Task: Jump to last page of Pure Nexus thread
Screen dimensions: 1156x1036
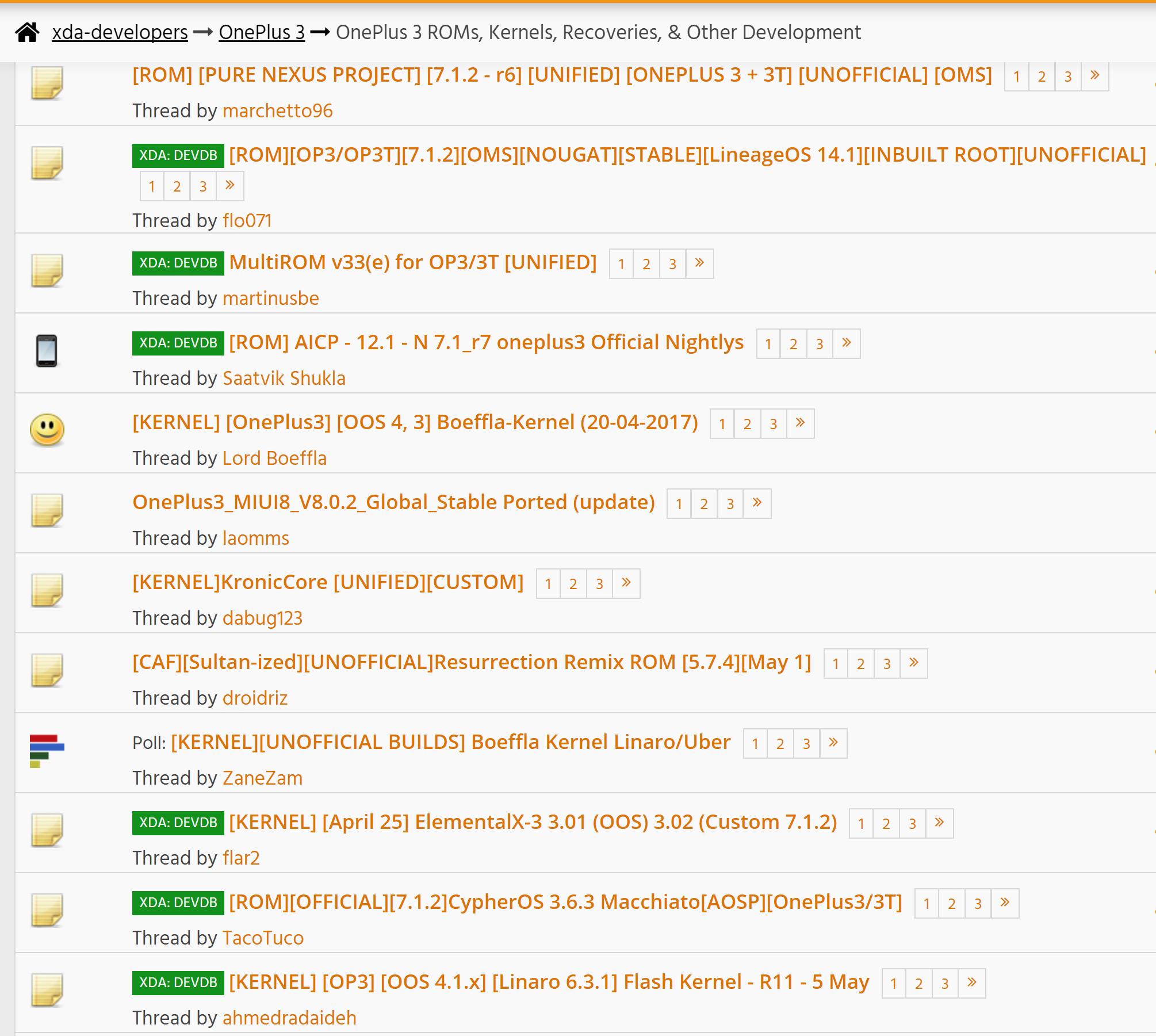Action: click(x=1095, y=76)
